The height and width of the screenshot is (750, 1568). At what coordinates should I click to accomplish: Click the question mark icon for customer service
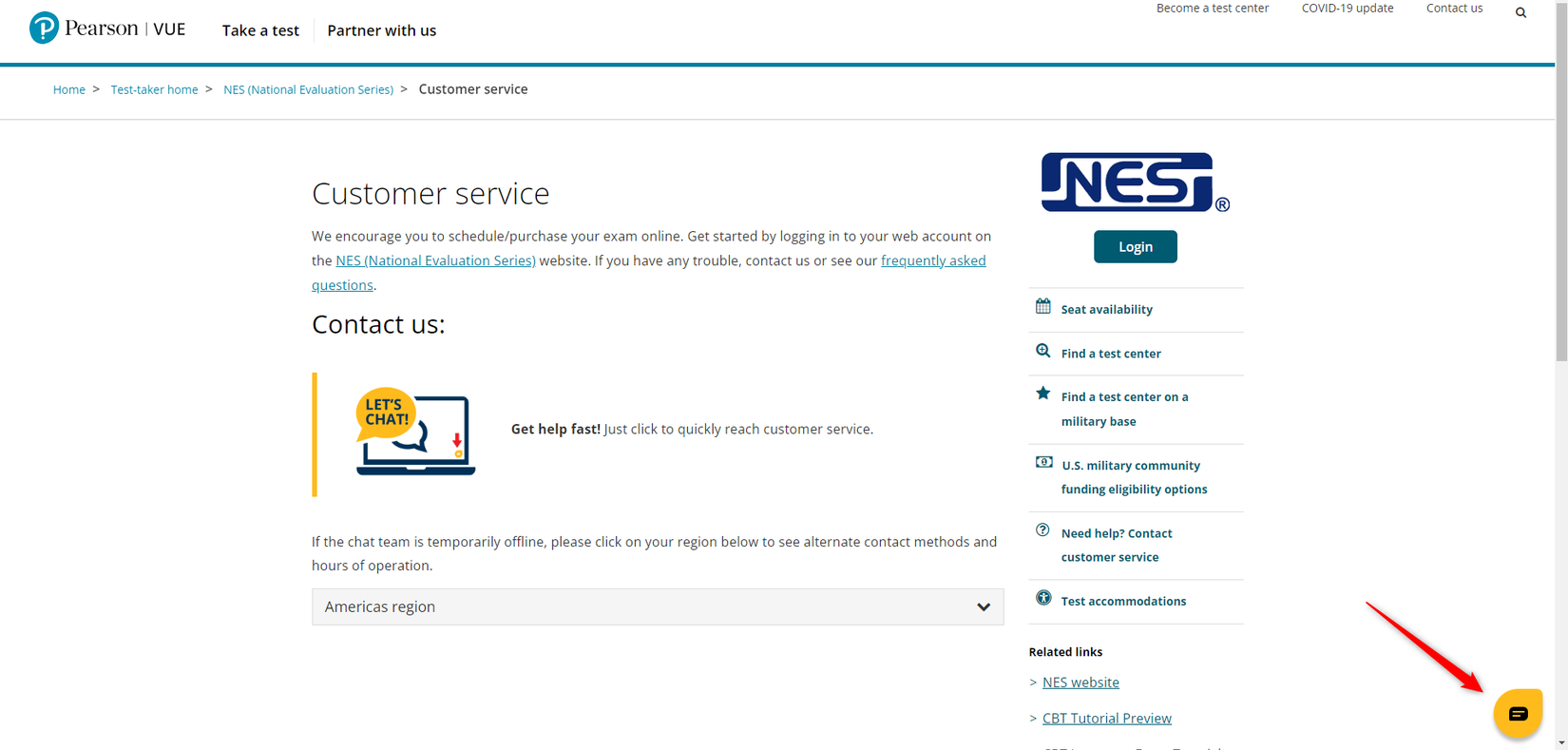(x=1043, y=530)
